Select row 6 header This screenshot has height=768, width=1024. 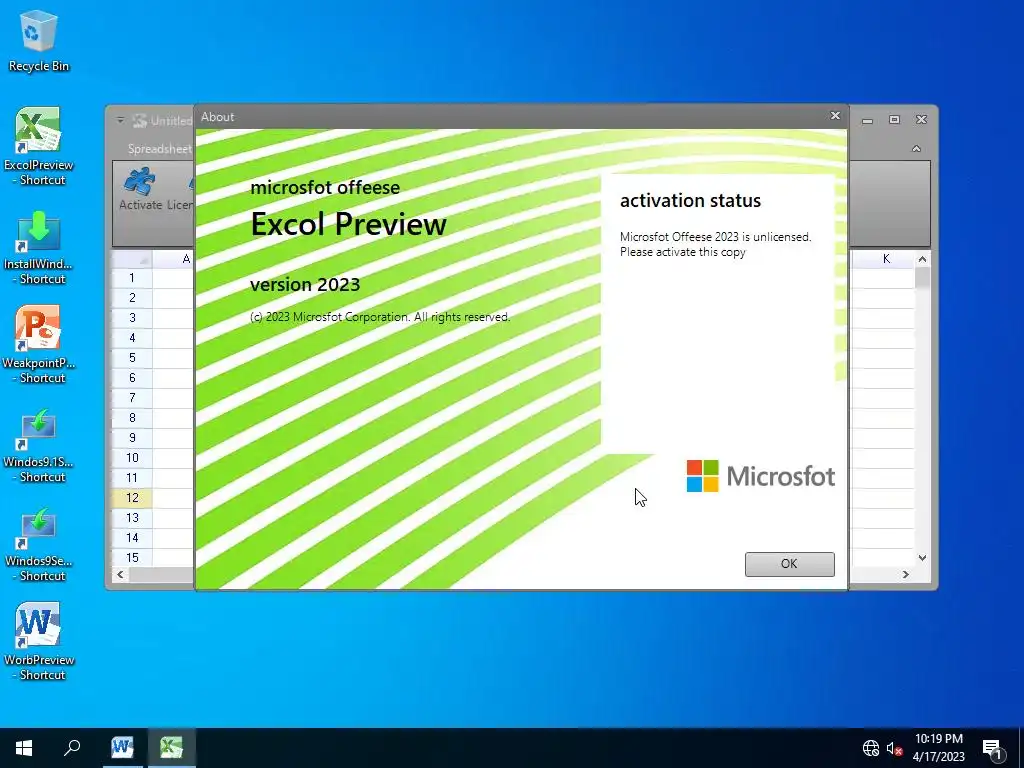click(132, 377)
